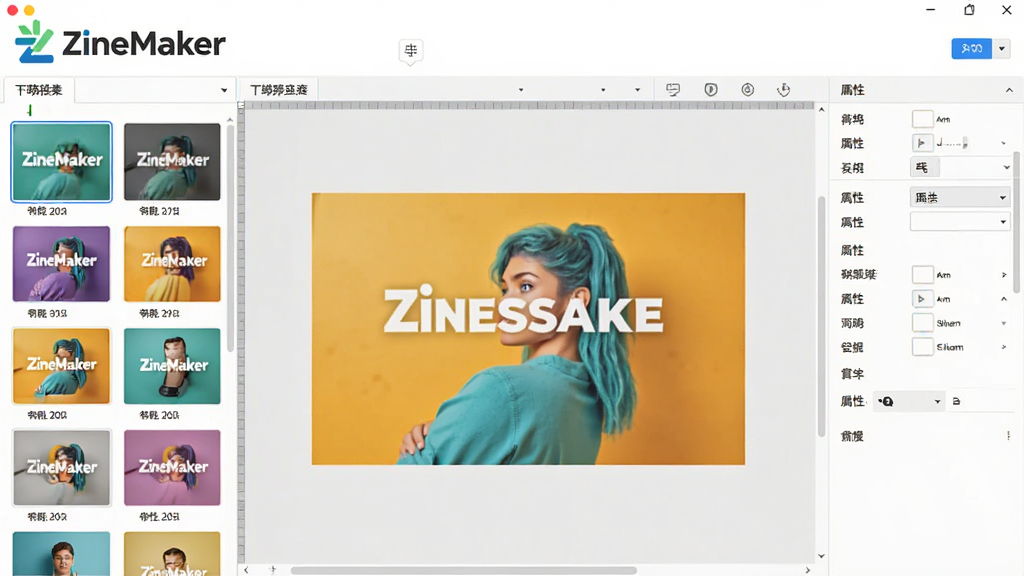Select the orange thumbnail beside the purple one
1024x576 pixels.
point(172,264)
